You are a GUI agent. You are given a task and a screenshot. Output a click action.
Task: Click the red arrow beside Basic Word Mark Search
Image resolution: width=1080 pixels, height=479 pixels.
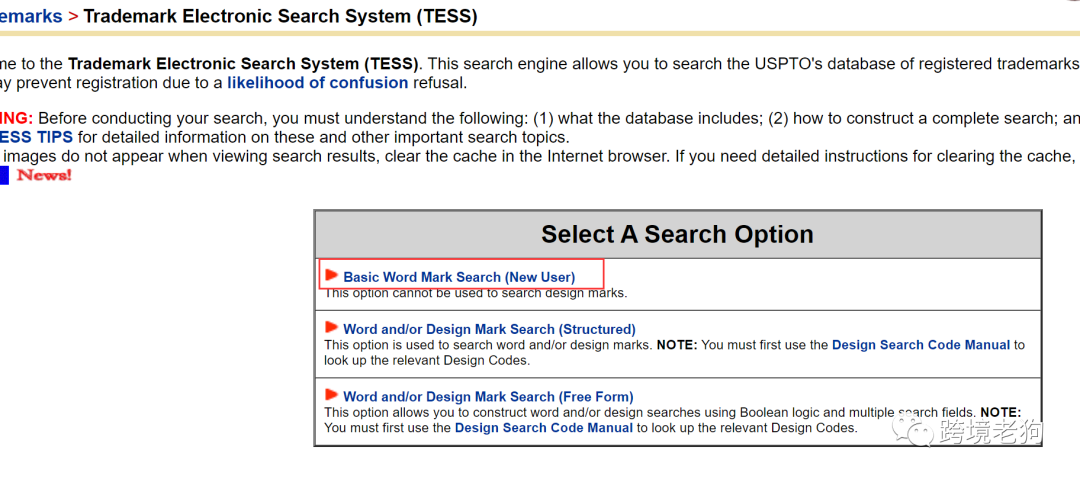(x=331, y=275)
